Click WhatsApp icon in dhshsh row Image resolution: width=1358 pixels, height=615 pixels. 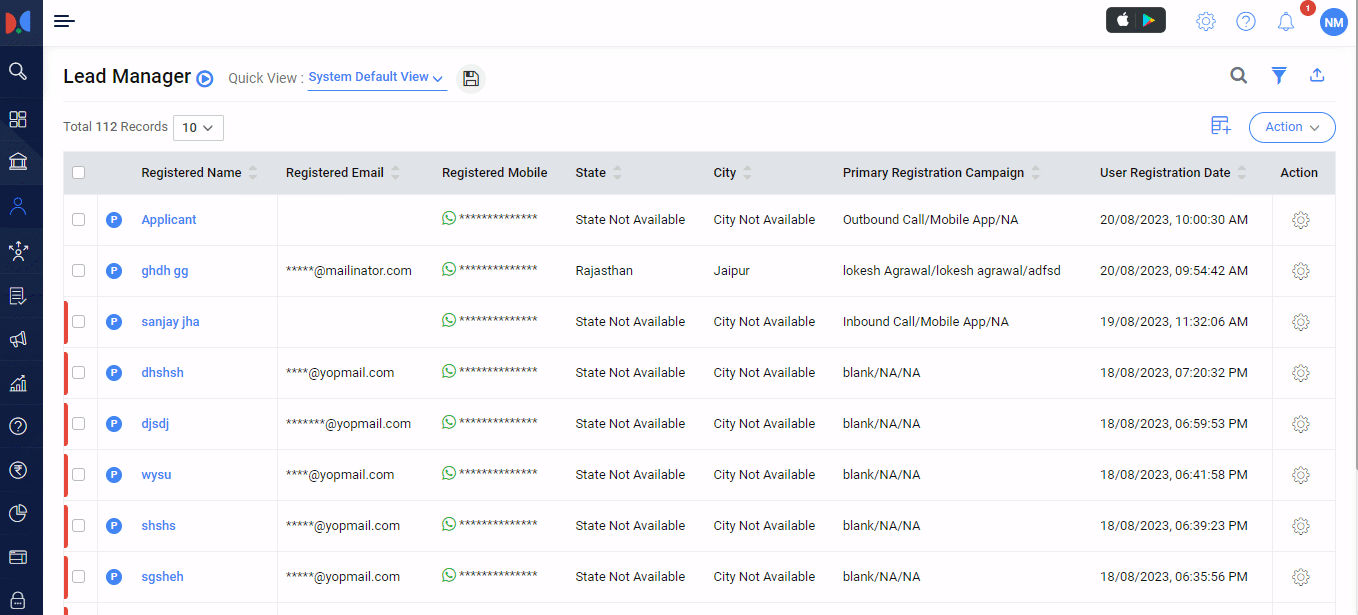click(449, 371)
